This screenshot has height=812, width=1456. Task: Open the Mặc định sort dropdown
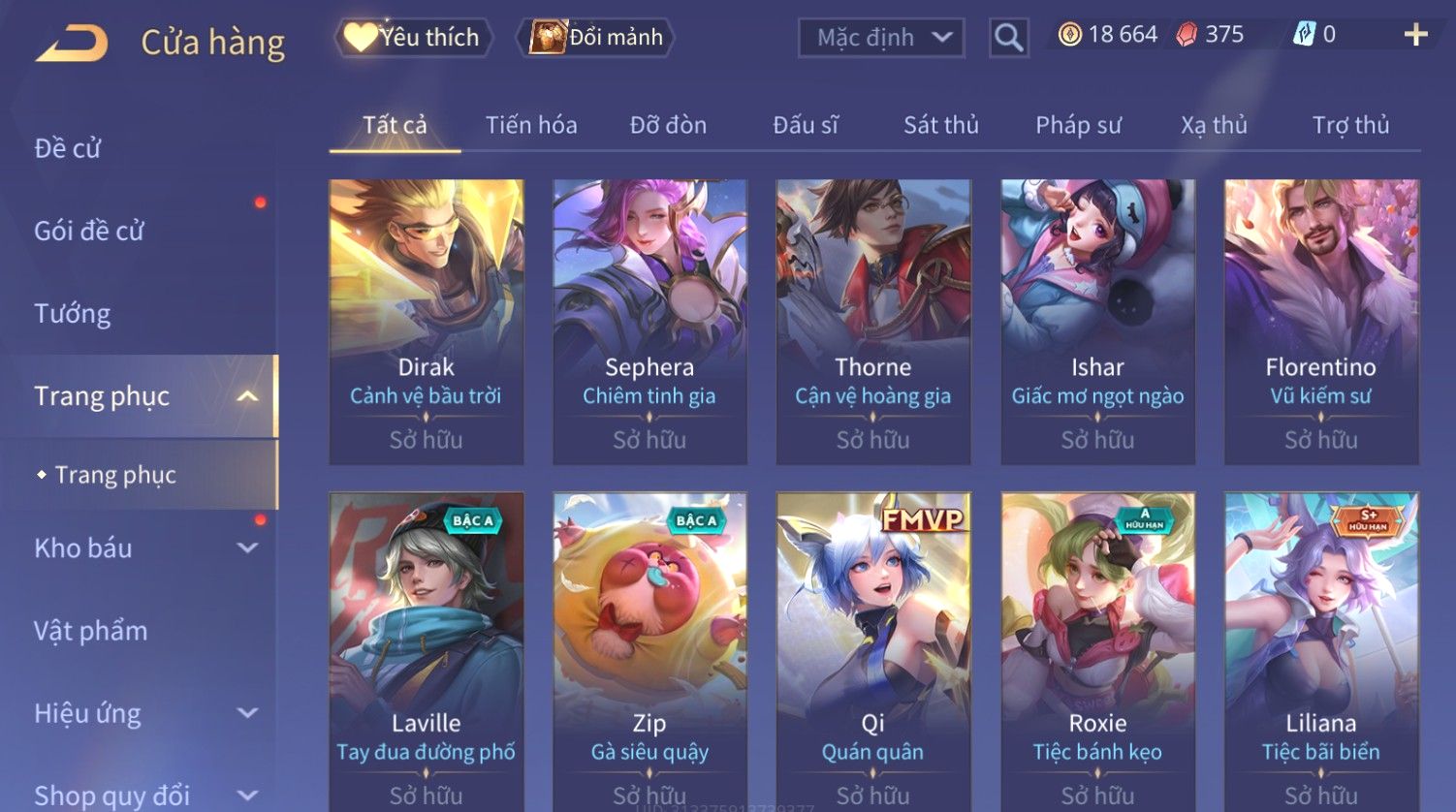pyautogui.click(x=881, y=38)
